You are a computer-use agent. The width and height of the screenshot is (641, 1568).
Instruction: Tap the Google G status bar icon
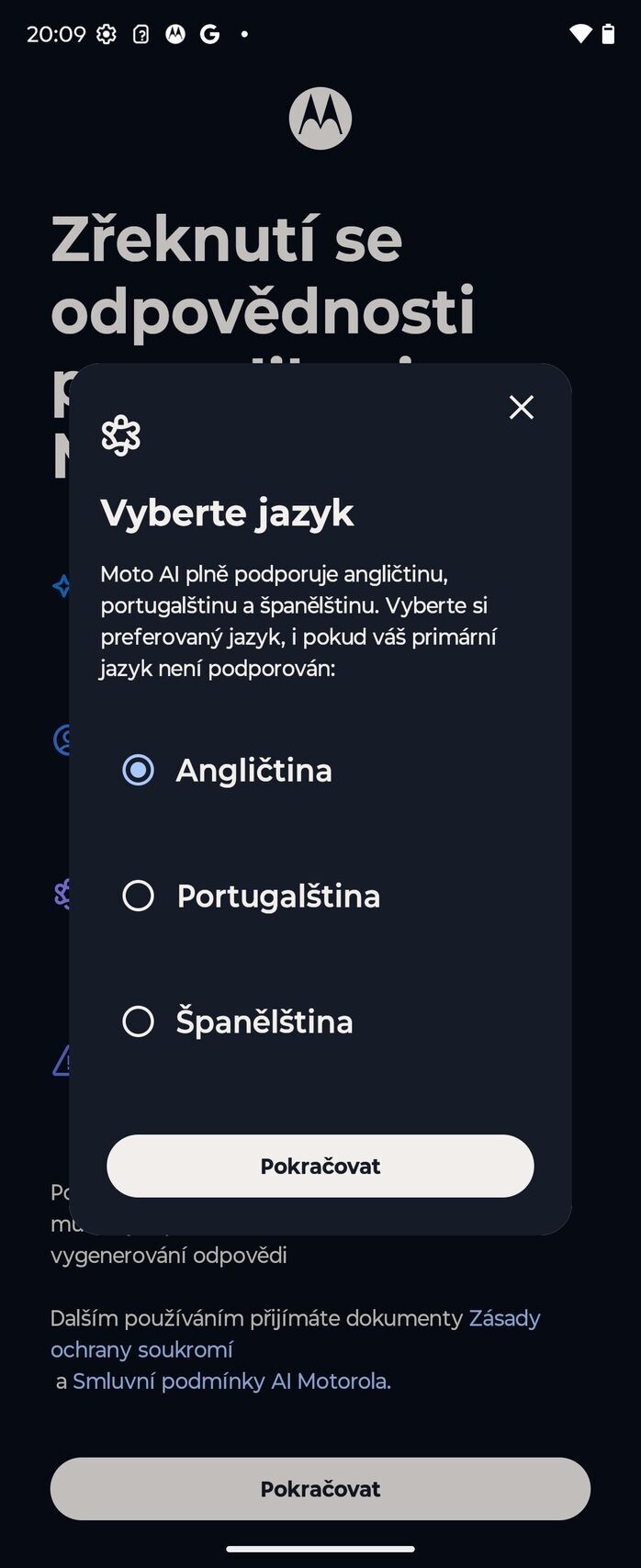[x=210, y=35]
